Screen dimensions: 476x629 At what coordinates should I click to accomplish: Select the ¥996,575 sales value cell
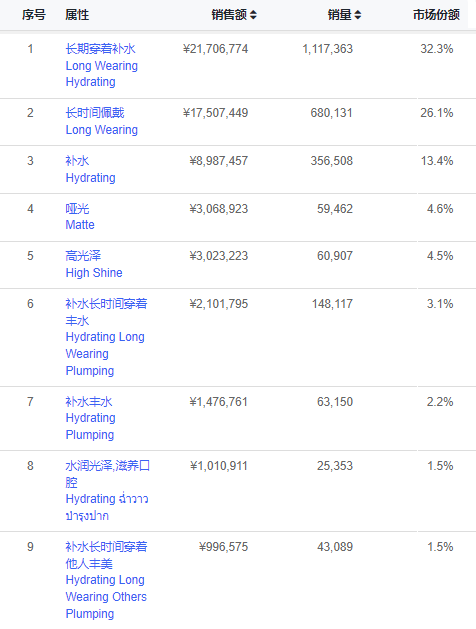point(223,547)
